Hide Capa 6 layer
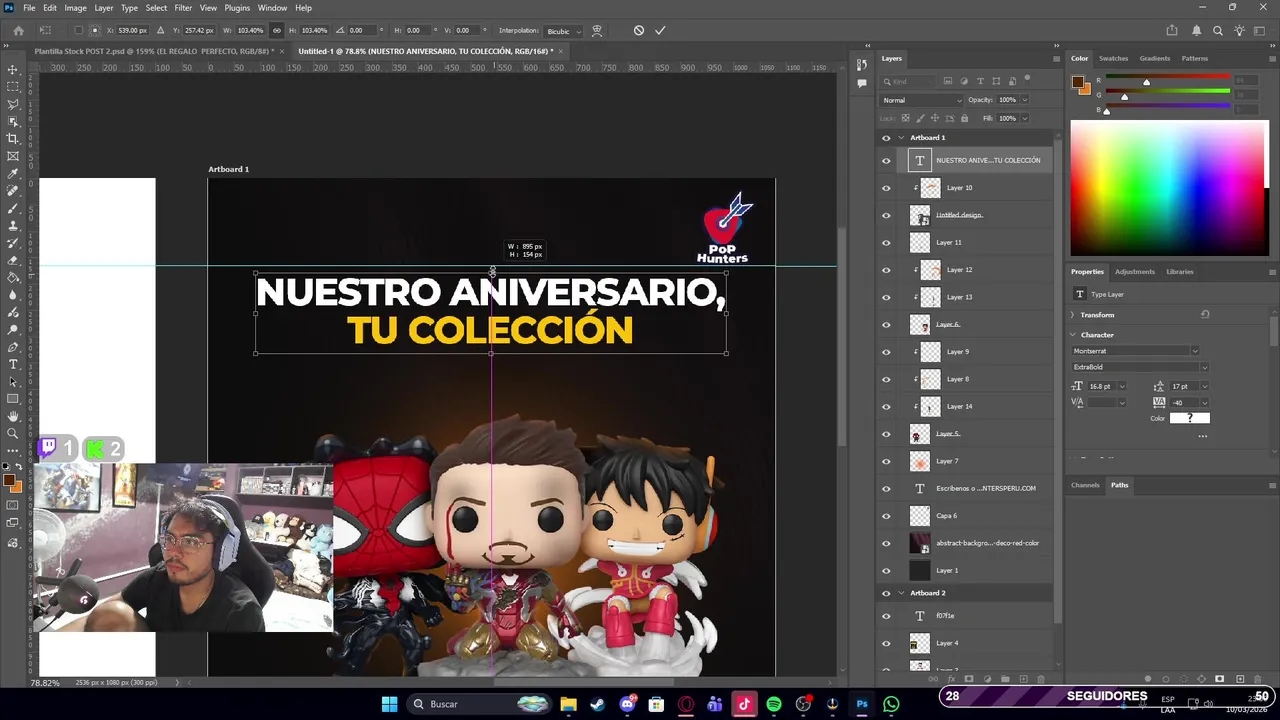Screen dimensions: 1280x720 click(x=886, y=516)
